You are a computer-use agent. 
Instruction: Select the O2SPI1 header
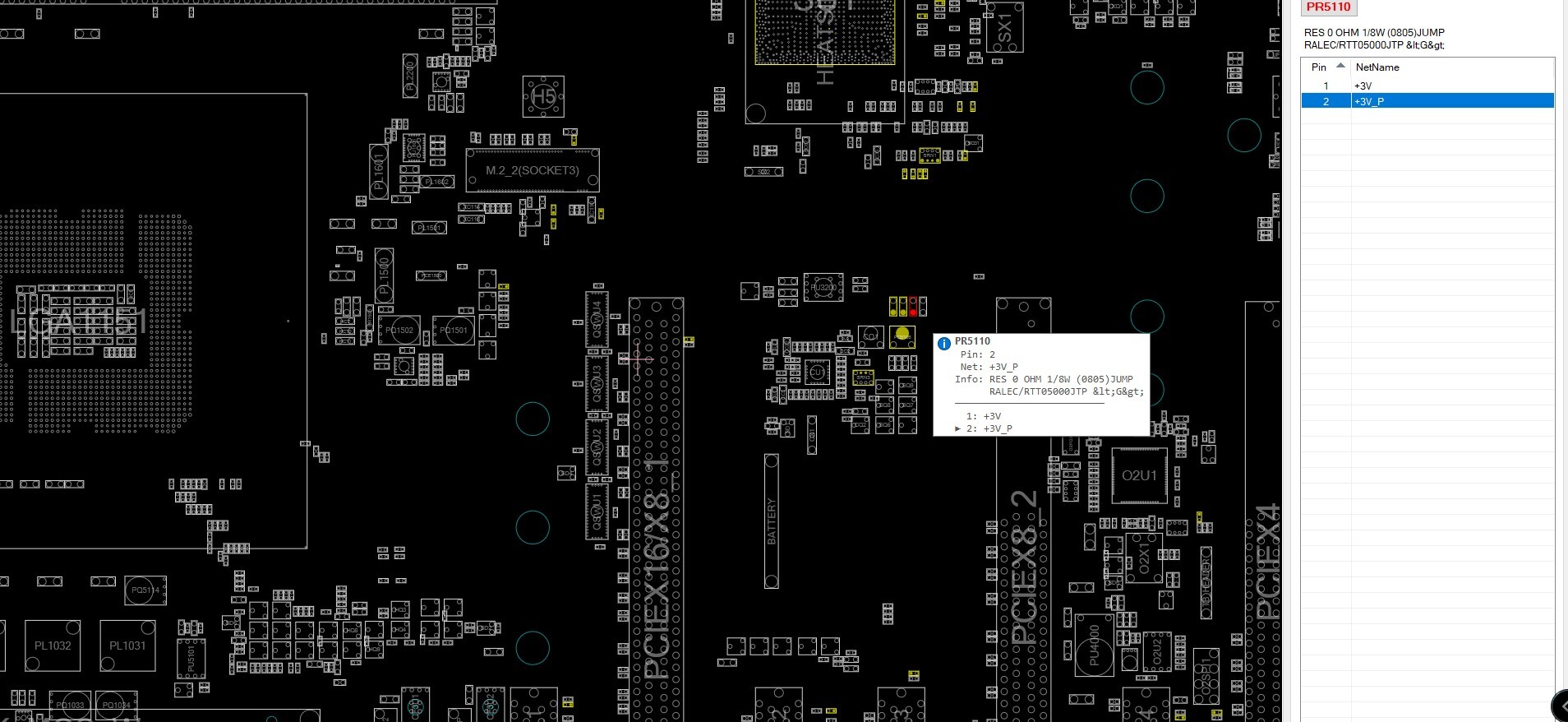[x=1206, y=677]
